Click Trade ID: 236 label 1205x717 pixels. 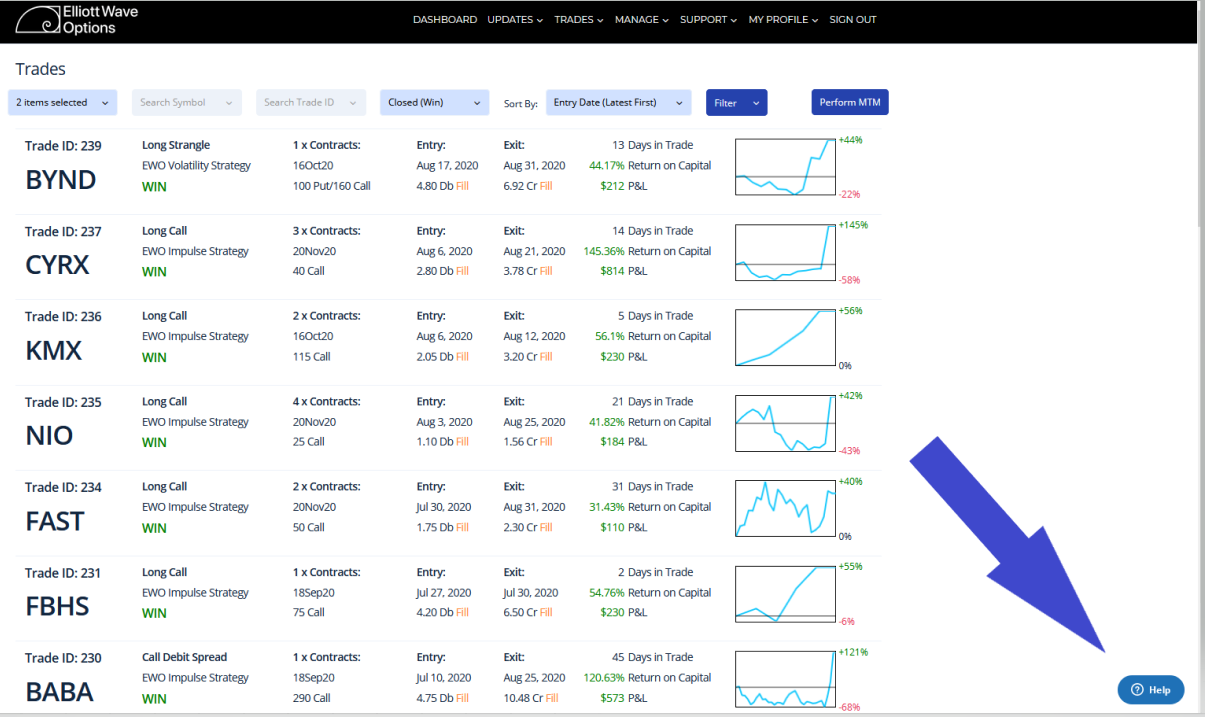[63, 316]
